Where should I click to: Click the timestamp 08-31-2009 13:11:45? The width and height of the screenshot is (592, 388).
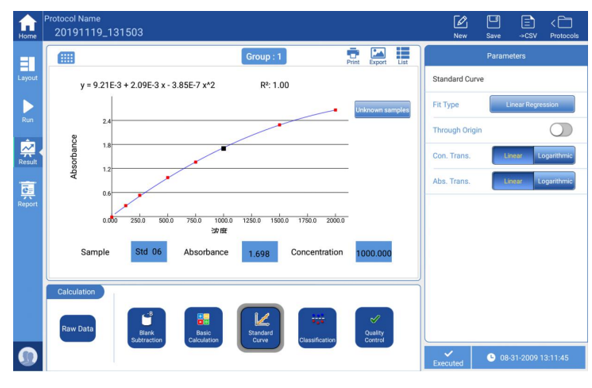[529, 357]
